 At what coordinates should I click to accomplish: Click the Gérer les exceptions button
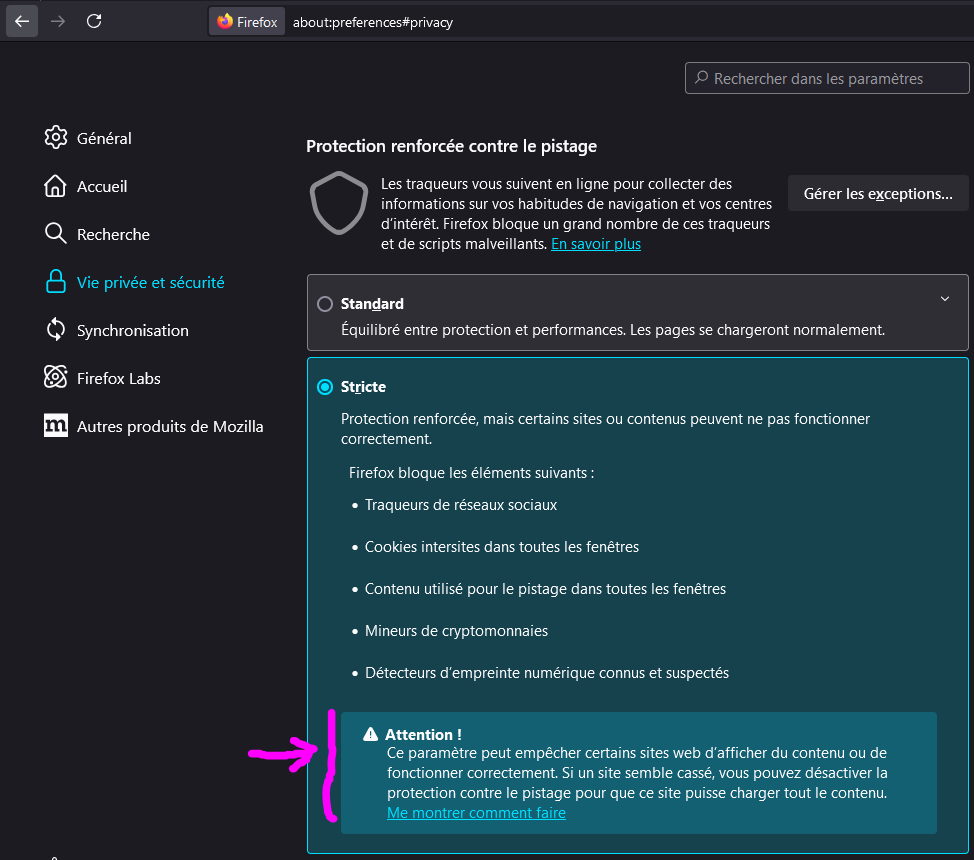point(878,194)
